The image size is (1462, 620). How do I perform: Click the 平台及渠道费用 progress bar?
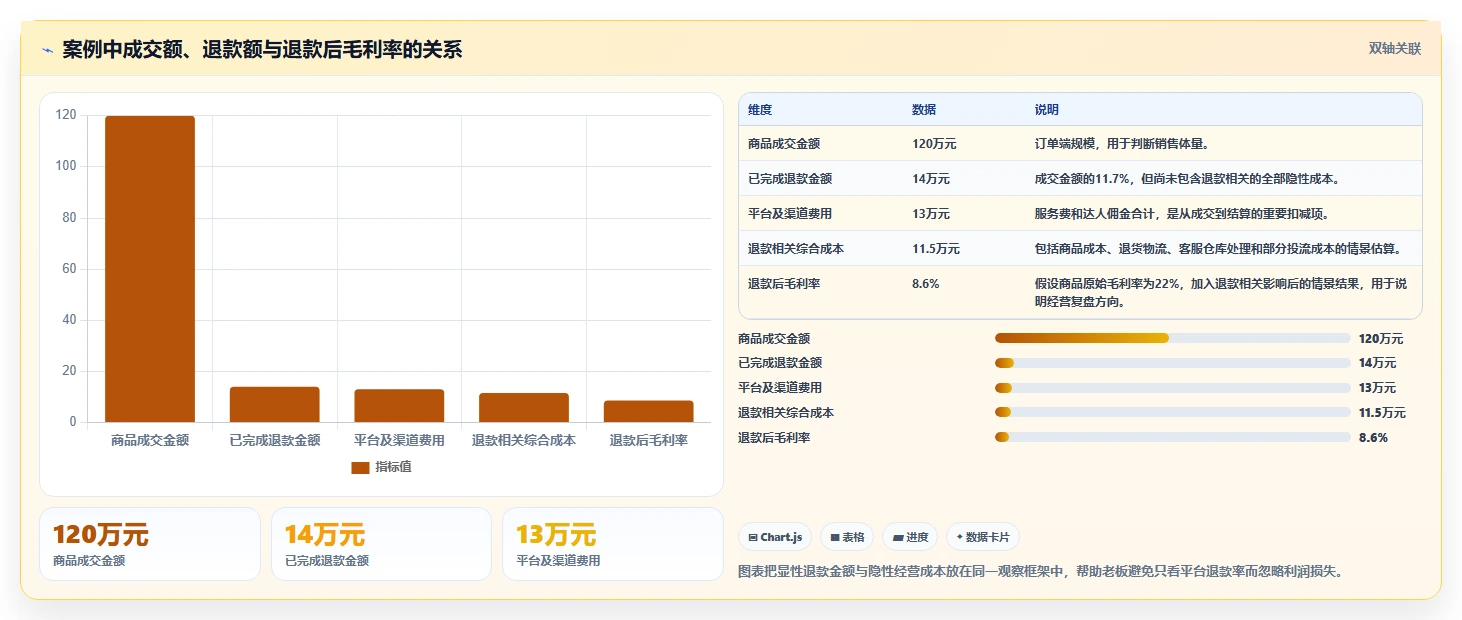1173,388
